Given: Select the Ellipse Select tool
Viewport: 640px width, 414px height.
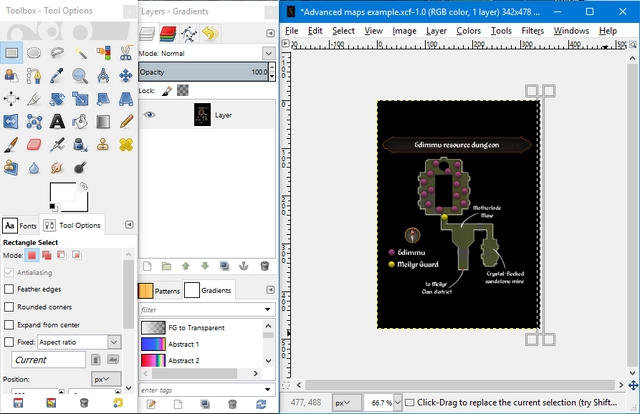Looking at the screenshot, I should point(34,53).
